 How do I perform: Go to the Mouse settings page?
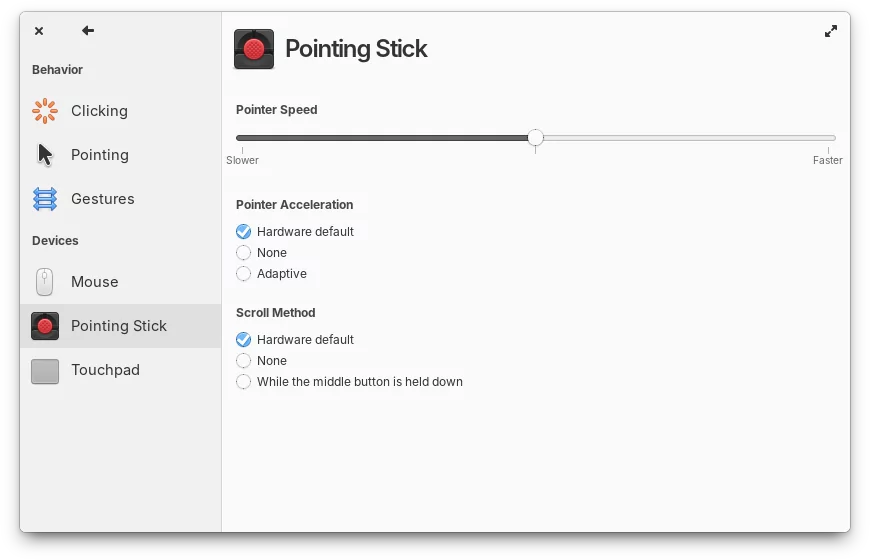(x=95, y=282)
